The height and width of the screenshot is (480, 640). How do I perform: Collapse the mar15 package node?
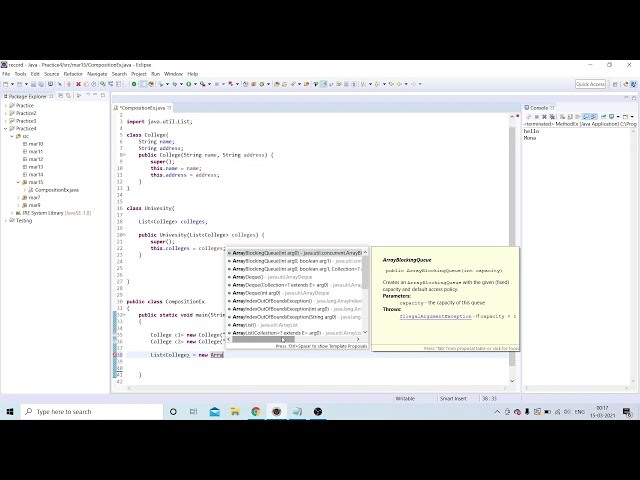coord(18,182)
